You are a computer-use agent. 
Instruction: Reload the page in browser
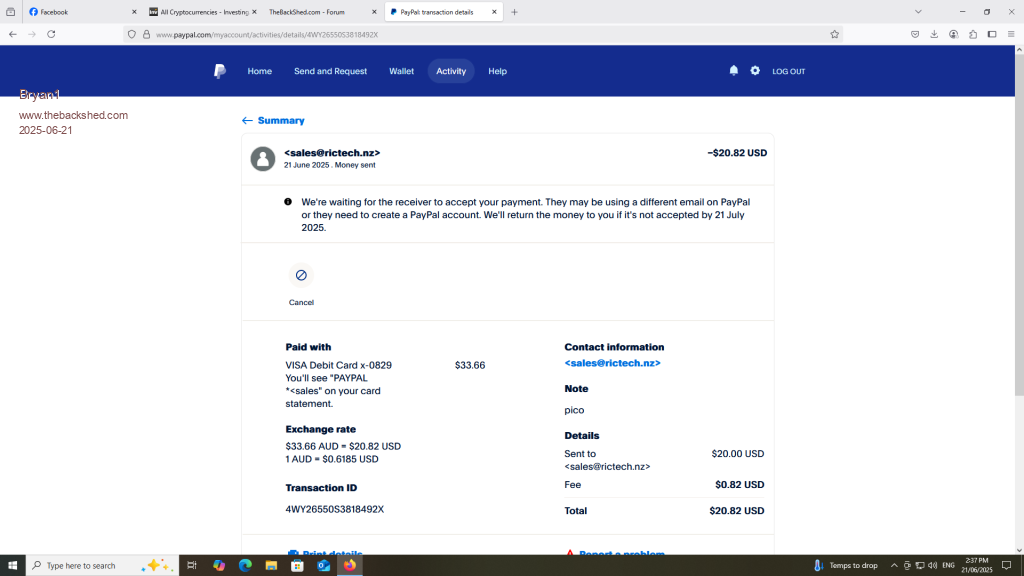(51, 34)
